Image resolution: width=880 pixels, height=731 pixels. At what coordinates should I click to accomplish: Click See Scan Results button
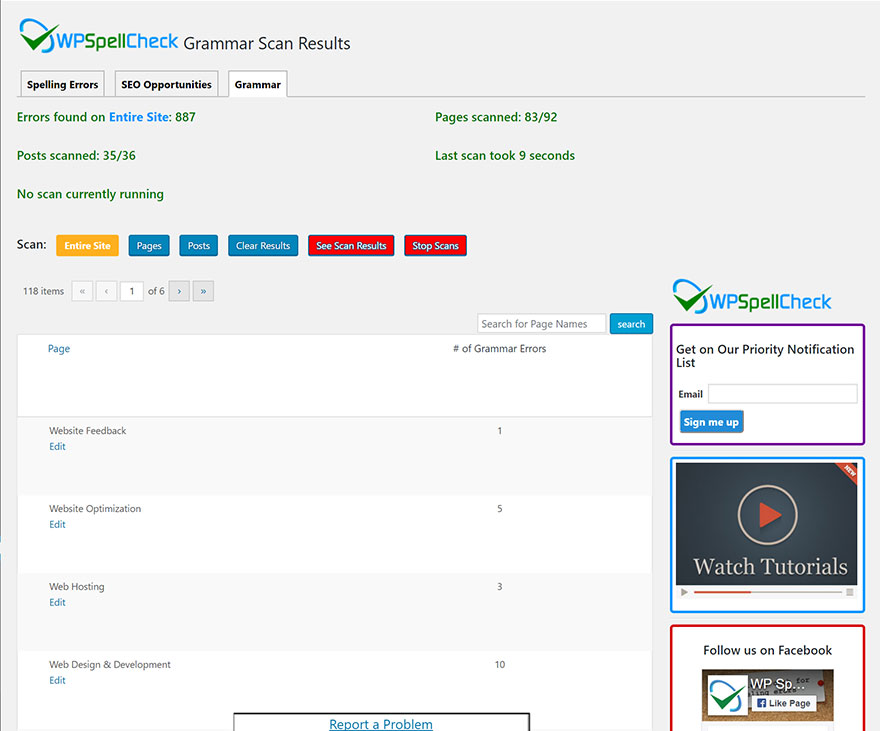pyautogui.click(x=351, y=246)
